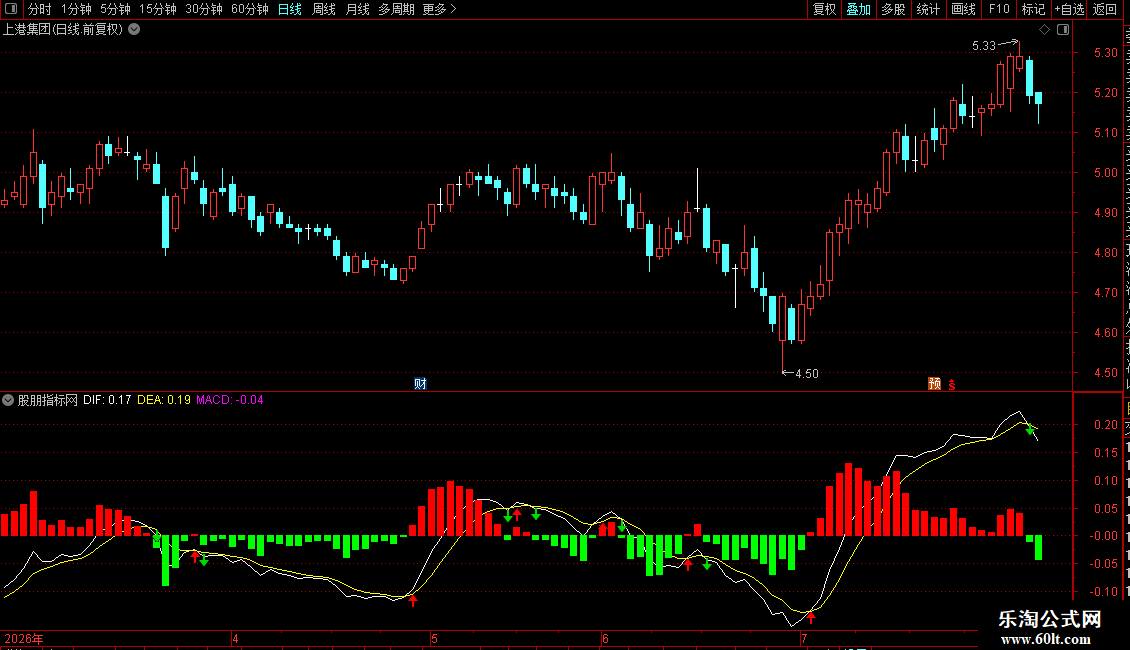Open the 股朋指标网 indicator dropdown
Viewport: 1130px width, 650px height.
pyautogui.click(x=8, y=400)
